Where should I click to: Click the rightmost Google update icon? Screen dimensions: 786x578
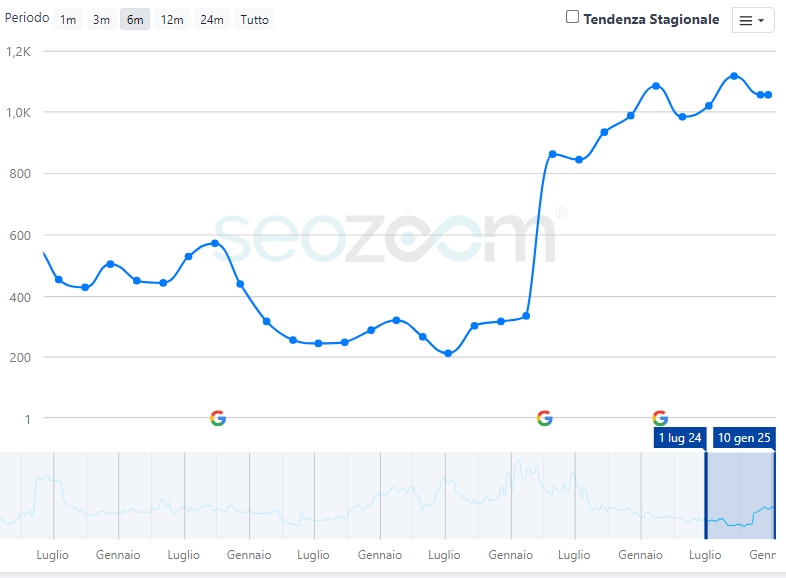tap(659, 418)
